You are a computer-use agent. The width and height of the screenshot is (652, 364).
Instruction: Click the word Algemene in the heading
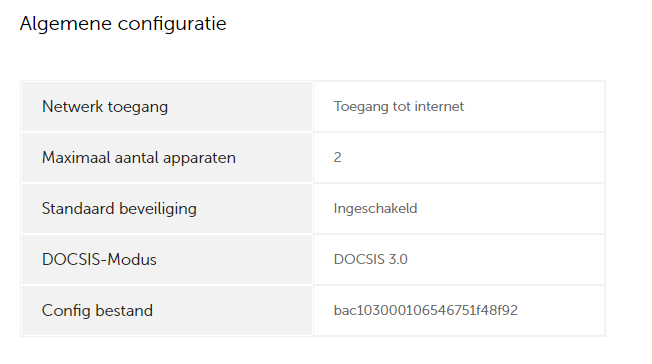pyautogui.click(x=66, y=24)
